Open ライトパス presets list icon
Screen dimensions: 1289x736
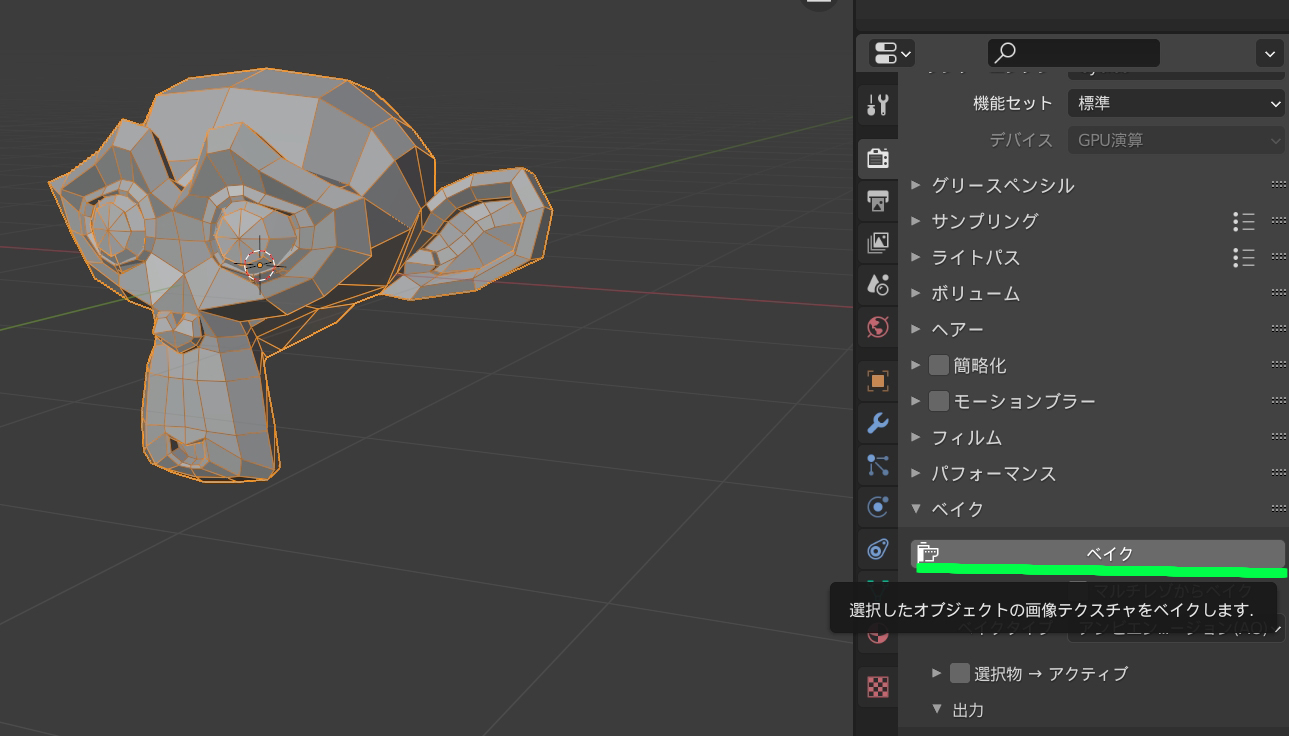point(1244,257)
